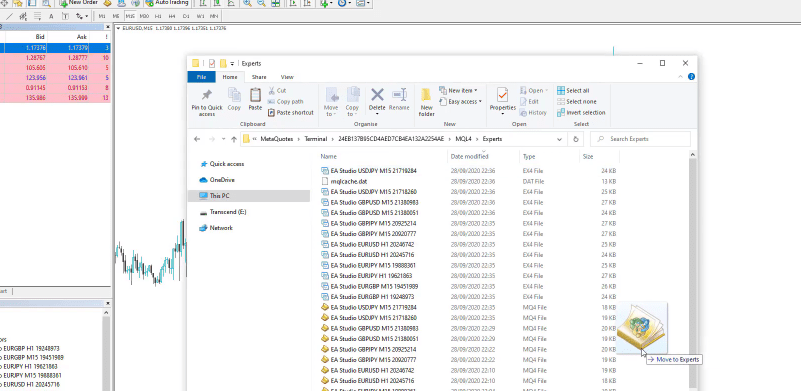
Task: Select the text 'A' tool in MetaTrader
Action: click(x=51, y=16)
